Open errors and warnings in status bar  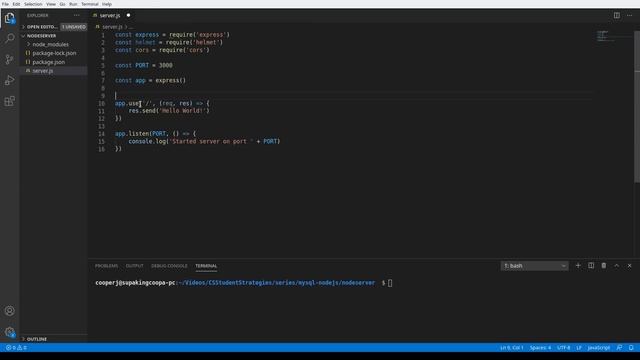coord(16,348)
